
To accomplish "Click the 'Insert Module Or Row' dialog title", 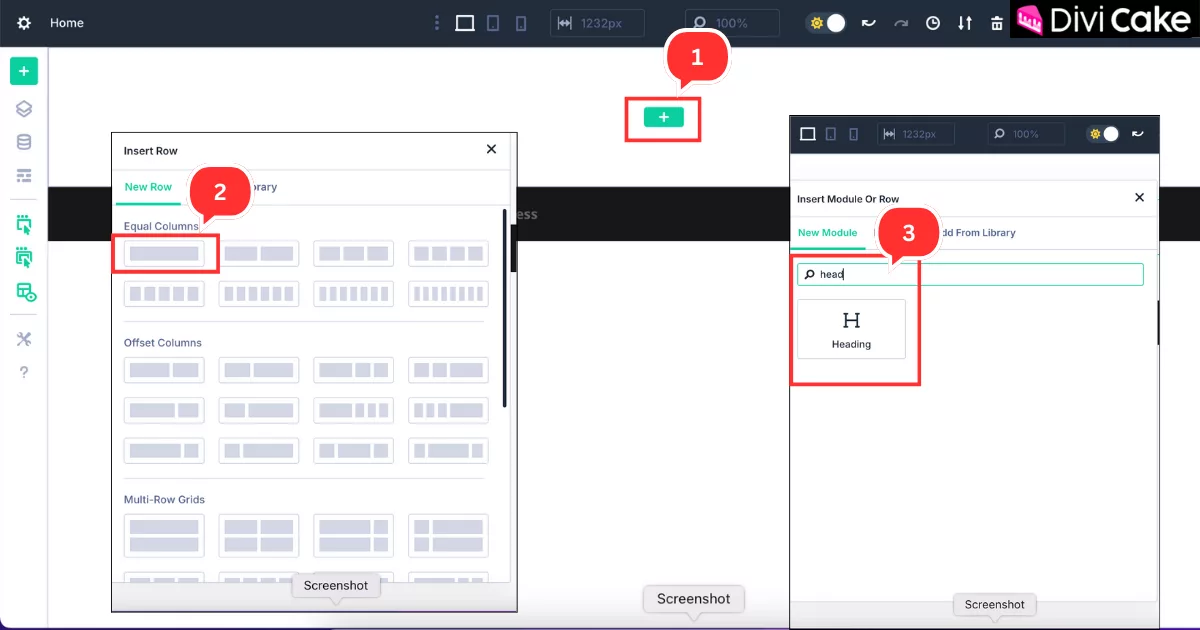I will click(x=848, y=199).
